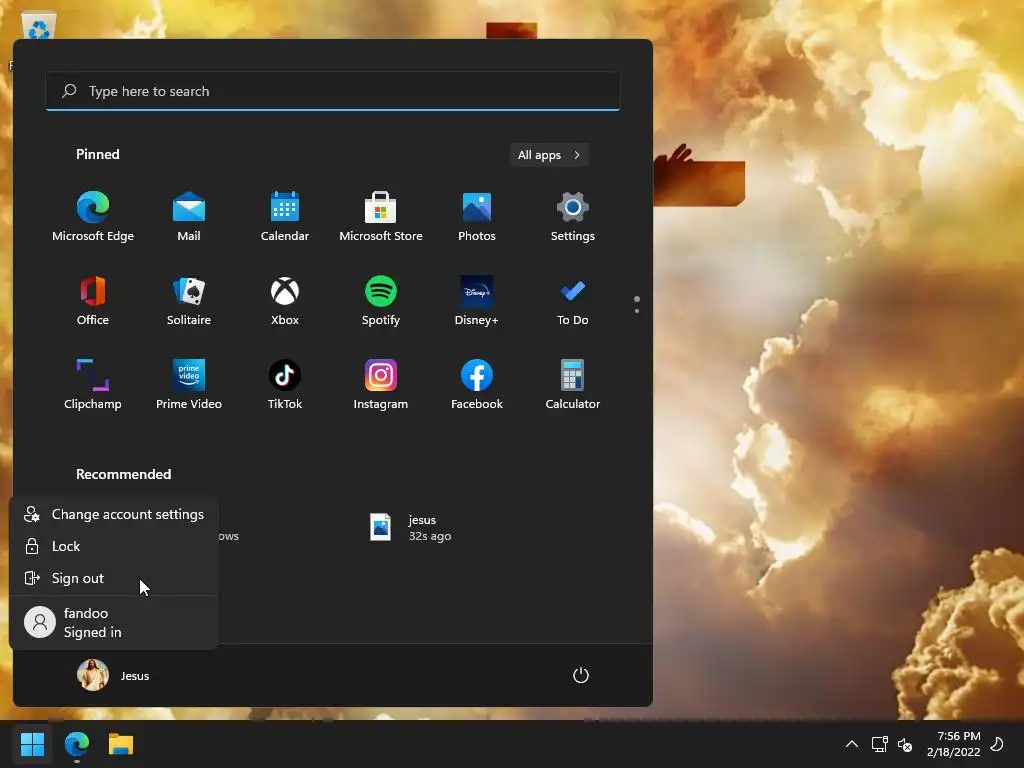Image resolution: width=1024 pixels, height=768 pixels.
Task: Click the Windows Start button on taskbar
Action: point(32,744)
